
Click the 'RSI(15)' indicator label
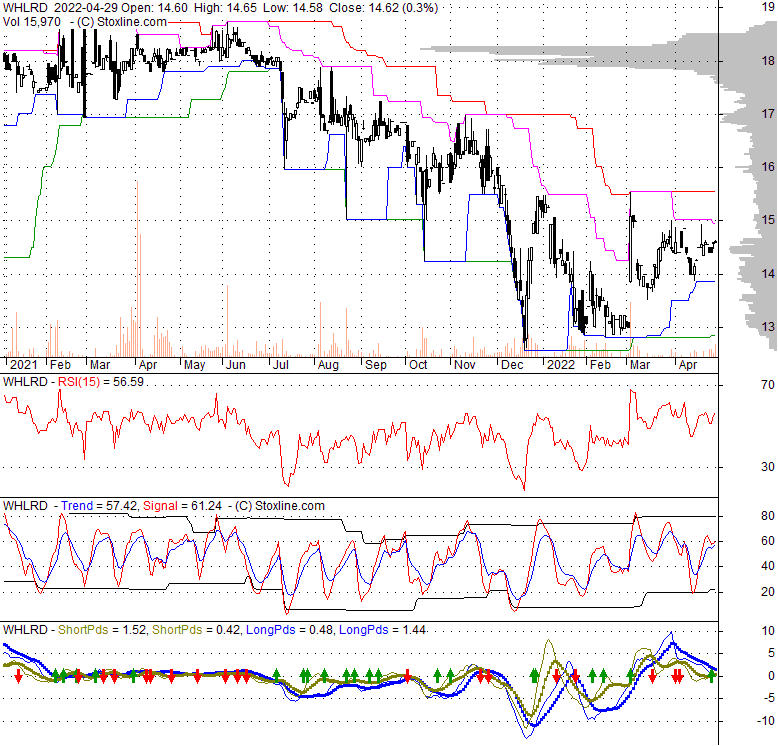(79, 382)
